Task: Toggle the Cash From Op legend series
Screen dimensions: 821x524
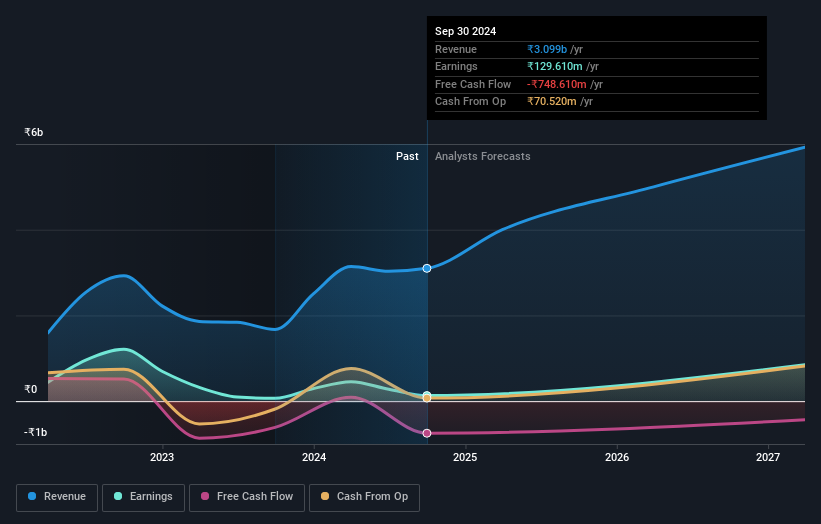Action: tap(364, 497)
